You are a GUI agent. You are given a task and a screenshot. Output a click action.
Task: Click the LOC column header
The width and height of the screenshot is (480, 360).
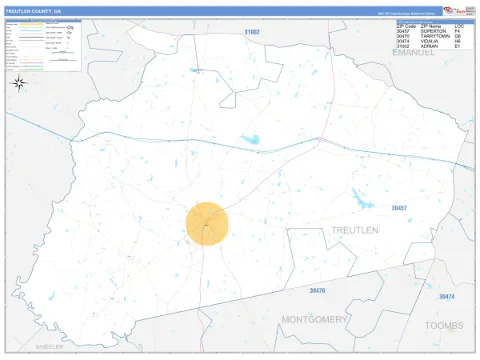tap(459, 26)
